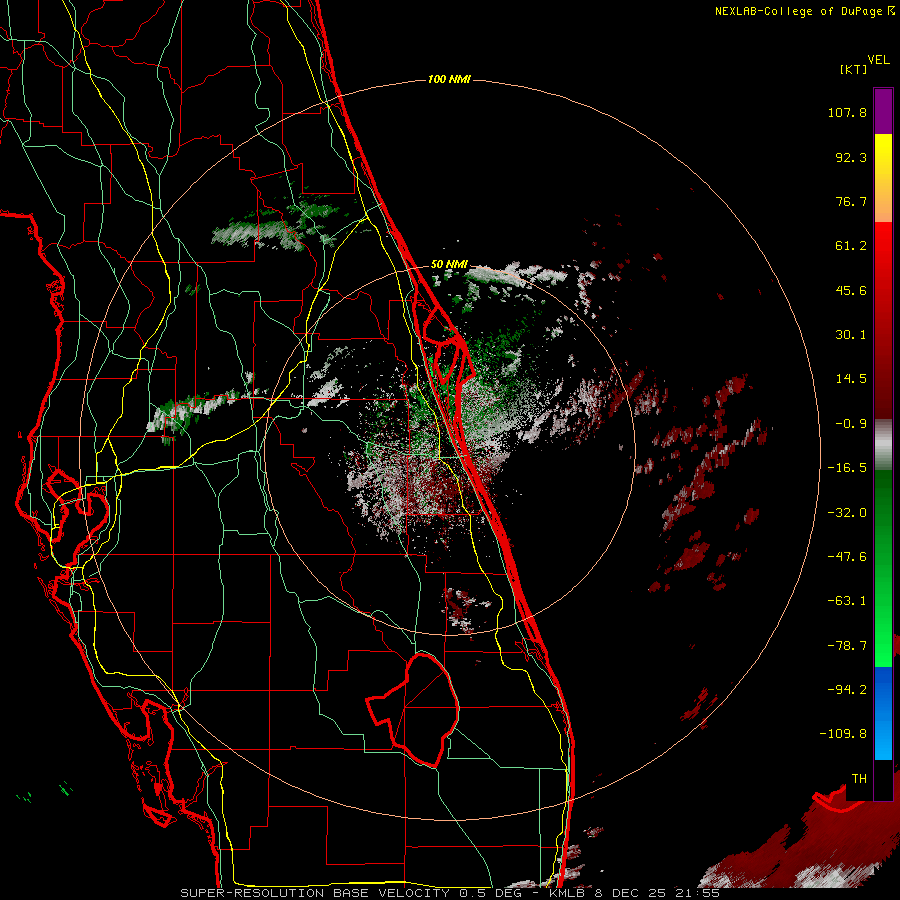Click the -109.8 velocity scale value

click(843, 734)
